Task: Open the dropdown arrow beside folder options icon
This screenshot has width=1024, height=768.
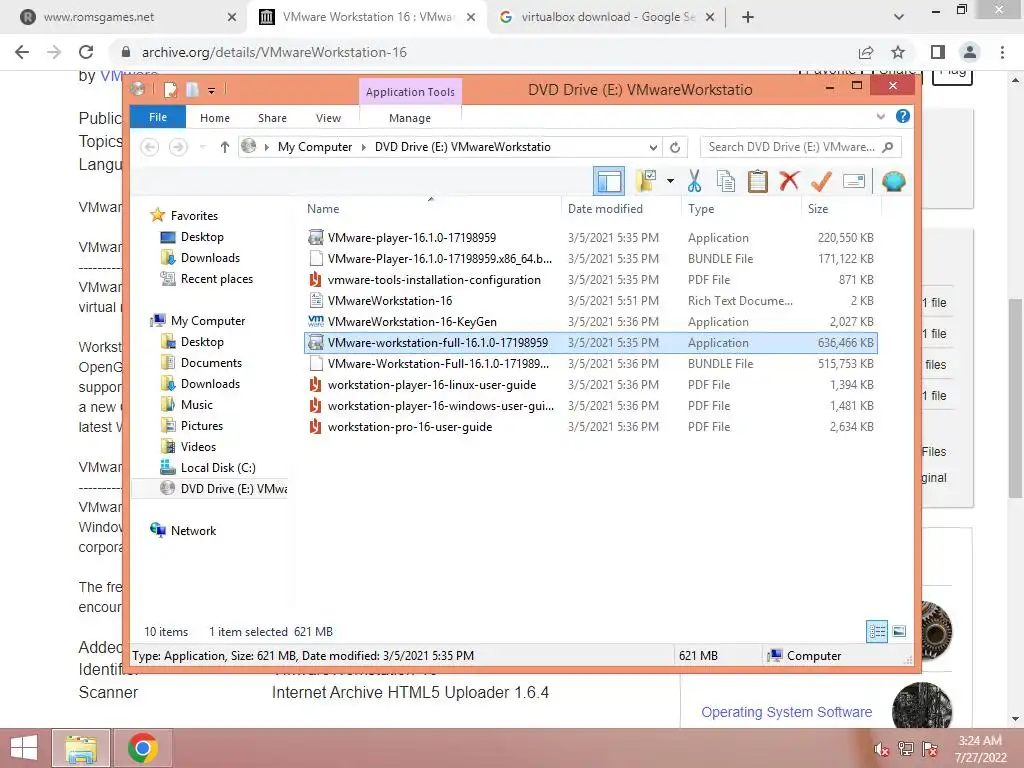Action: [x=670, y=181]
